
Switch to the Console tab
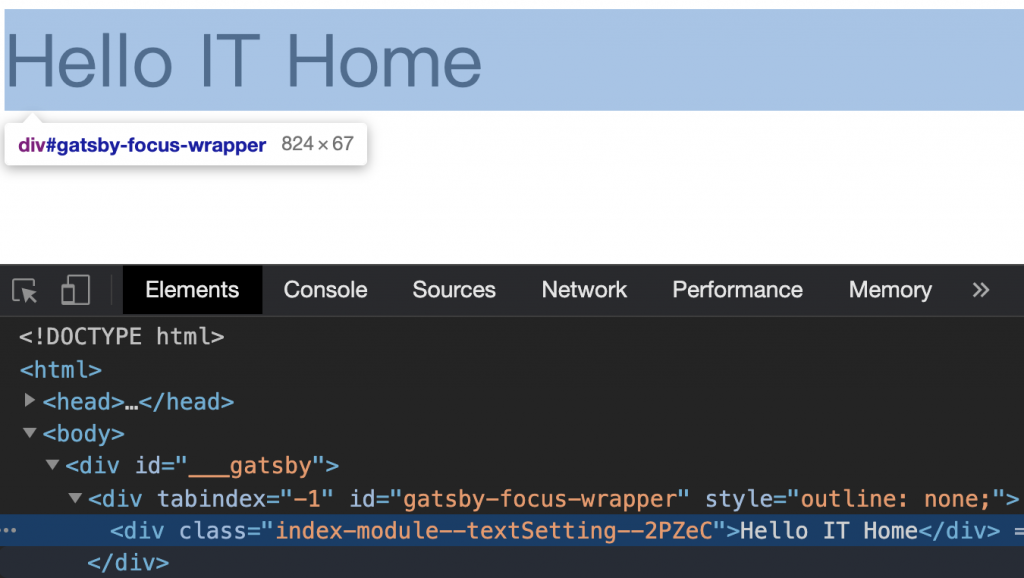pos(325,289)
